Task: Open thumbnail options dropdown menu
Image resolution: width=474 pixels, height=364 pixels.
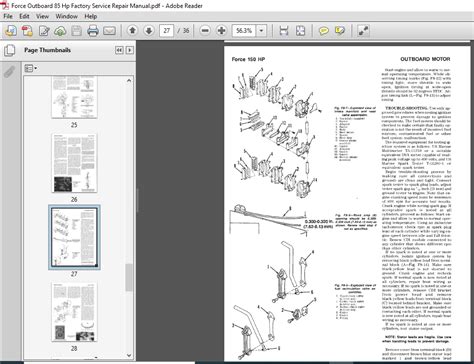Action: [x=31, y=68]
